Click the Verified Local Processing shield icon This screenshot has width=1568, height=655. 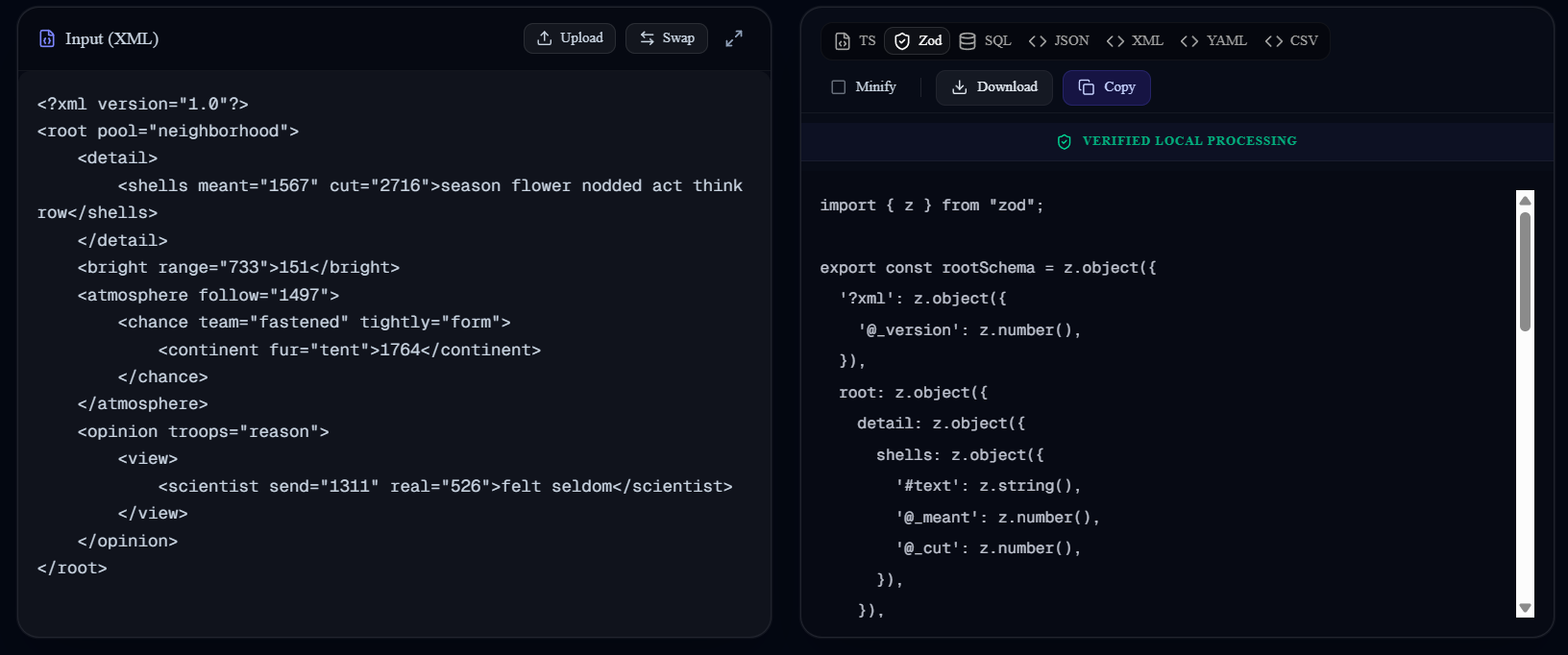1065,141
